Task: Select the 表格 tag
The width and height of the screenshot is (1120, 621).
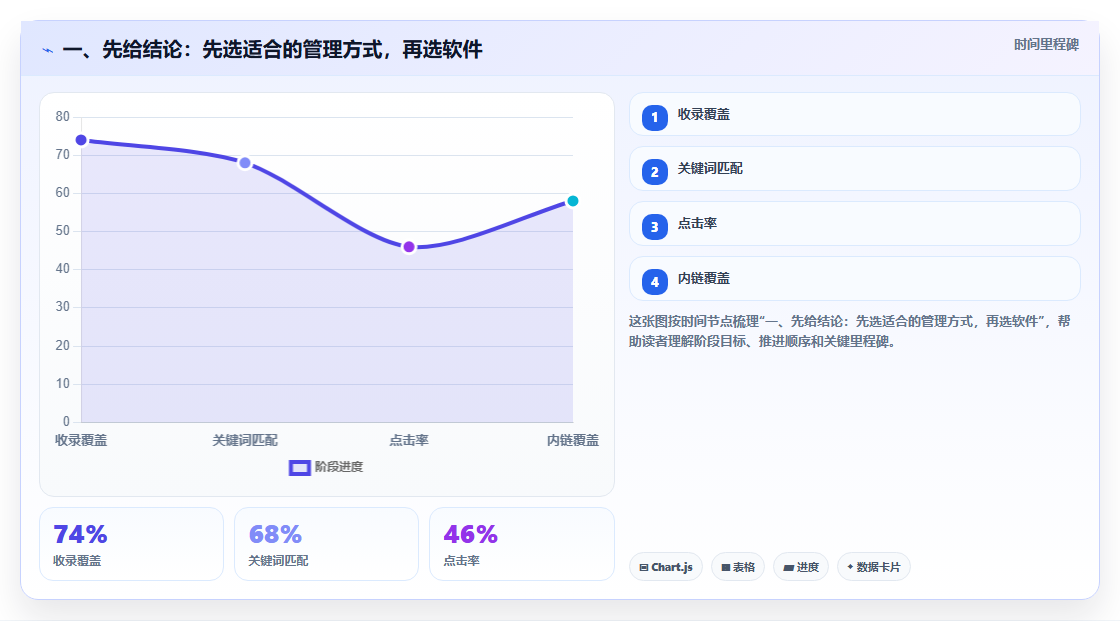Action: (x=738, y=567)
